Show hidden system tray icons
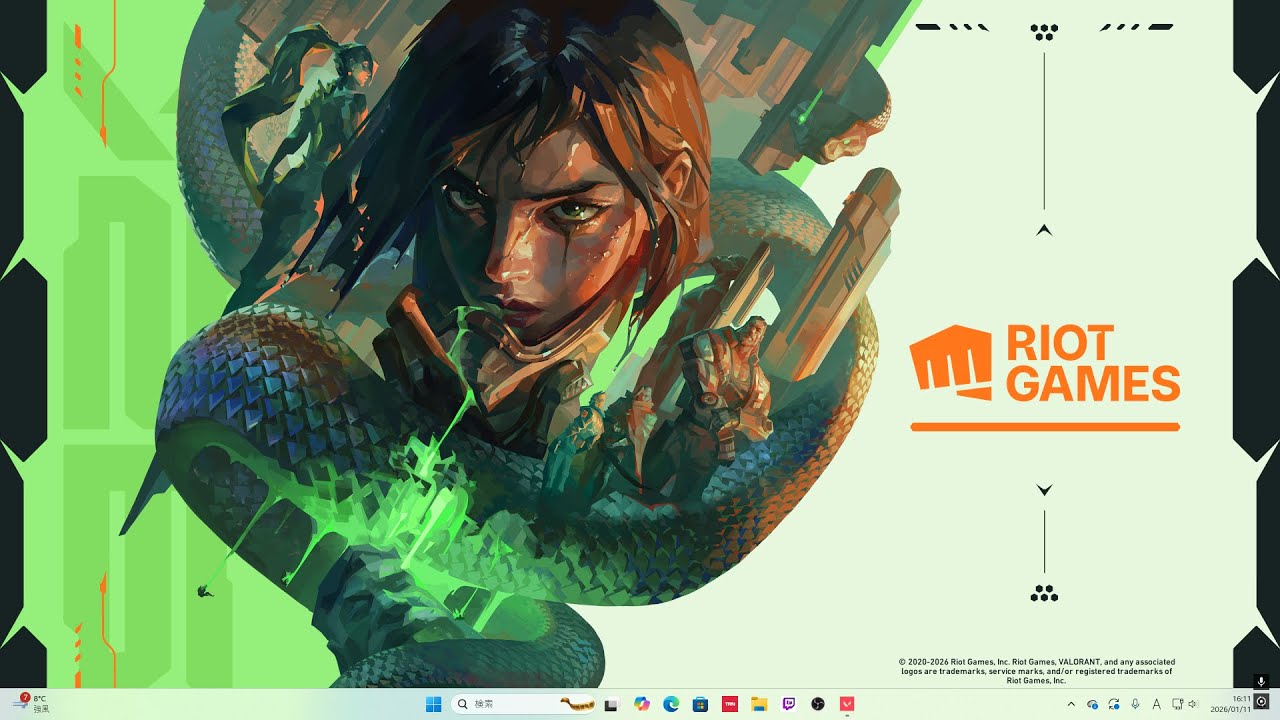Image resolution: width=1280 pixels, height=720 pixels. pos(1072,704)
